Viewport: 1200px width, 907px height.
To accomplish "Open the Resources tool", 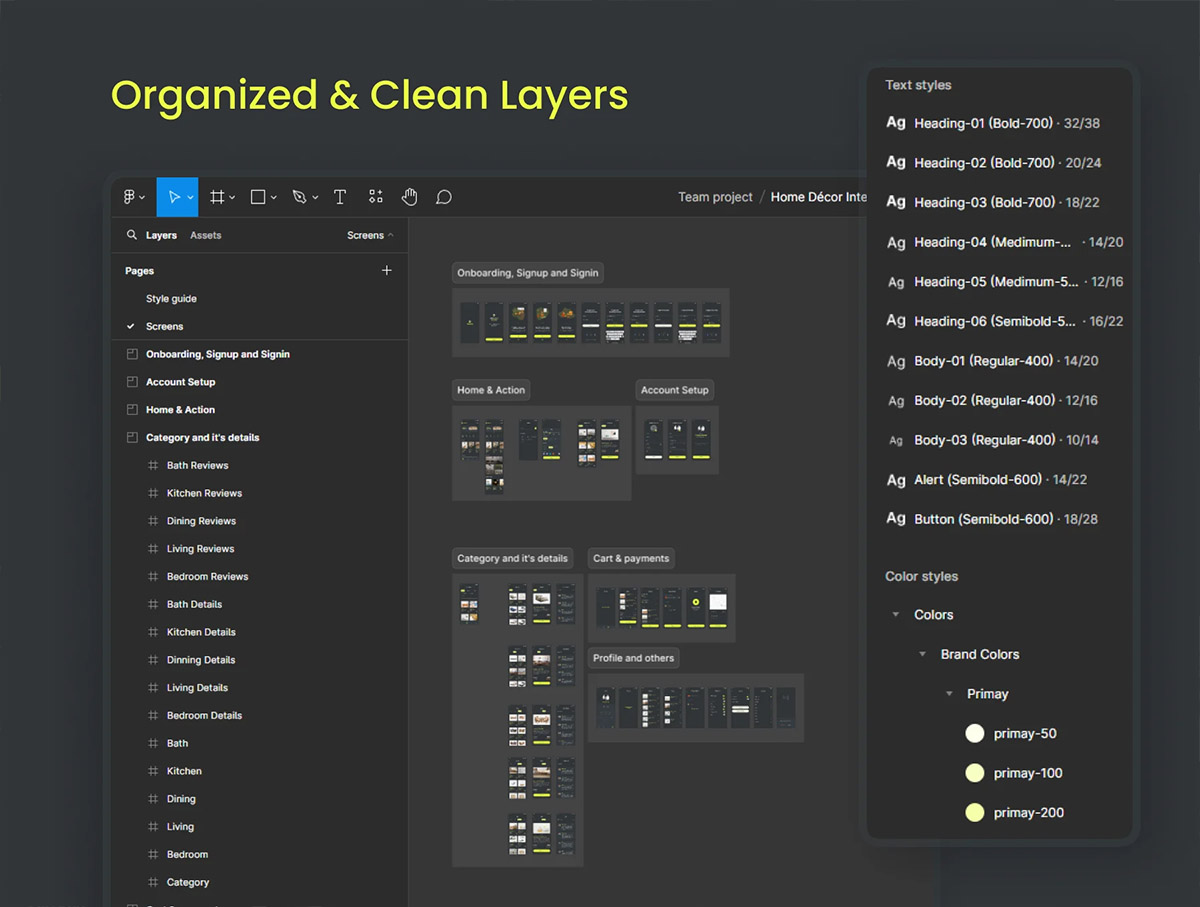I will [x=375, y=197].
